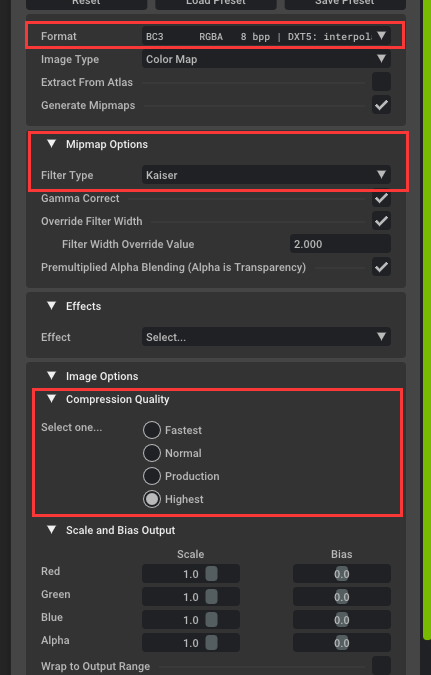Click the Bias column header
This screenshot has width=431, height=675.
pos(341,554)
